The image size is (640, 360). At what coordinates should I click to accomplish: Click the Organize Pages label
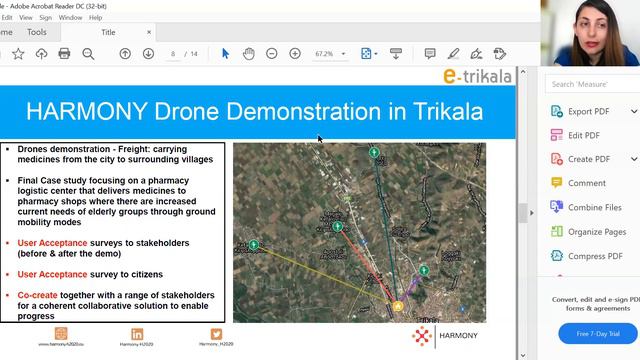597,232
